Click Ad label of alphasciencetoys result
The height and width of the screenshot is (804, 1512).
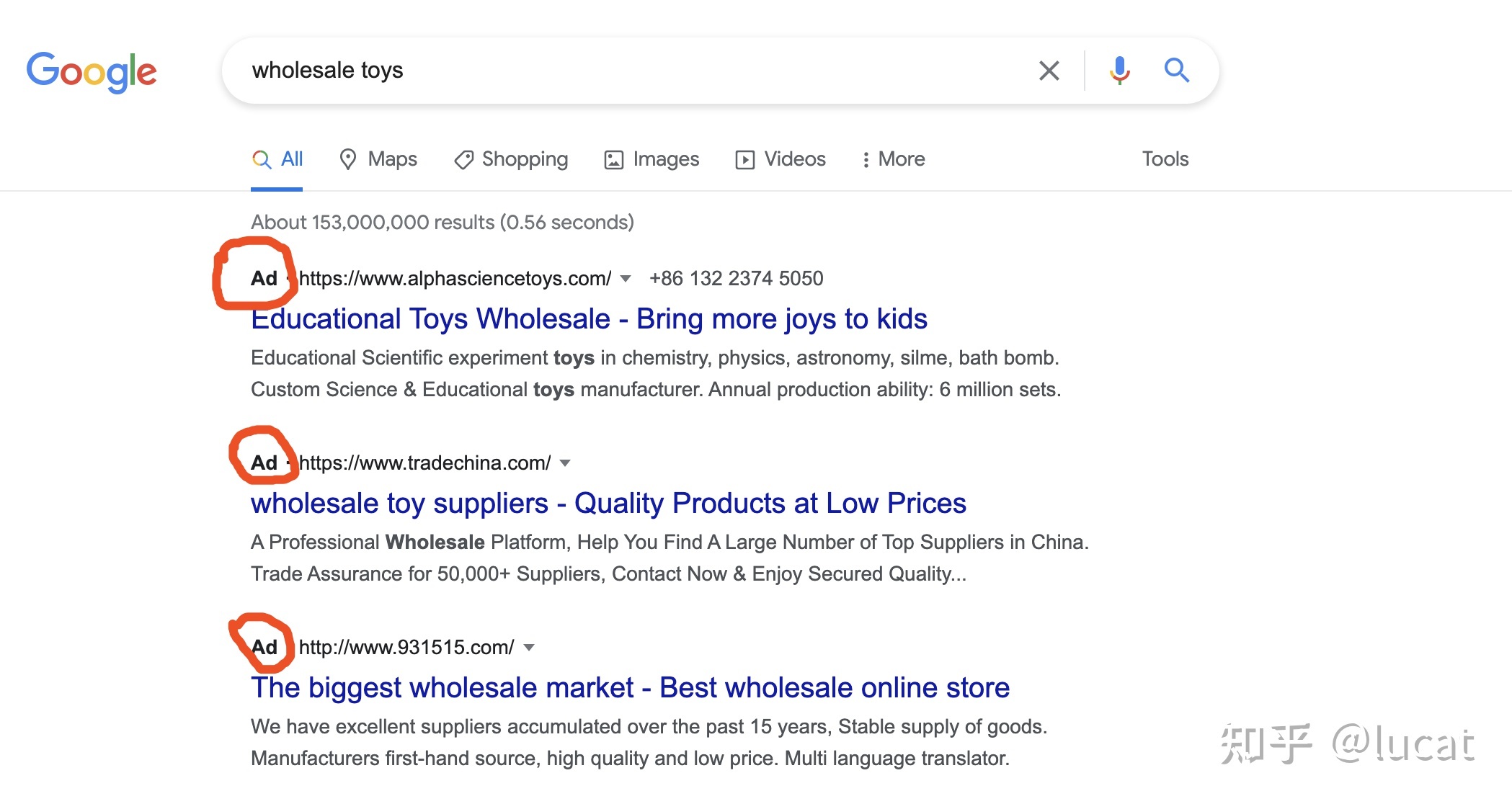coord(264,279)
